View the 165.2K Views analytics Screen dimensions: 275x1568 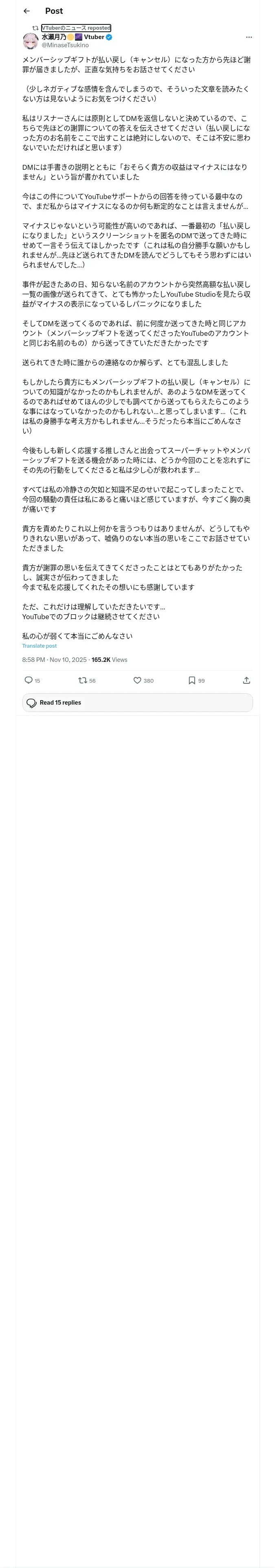(110, 660)
